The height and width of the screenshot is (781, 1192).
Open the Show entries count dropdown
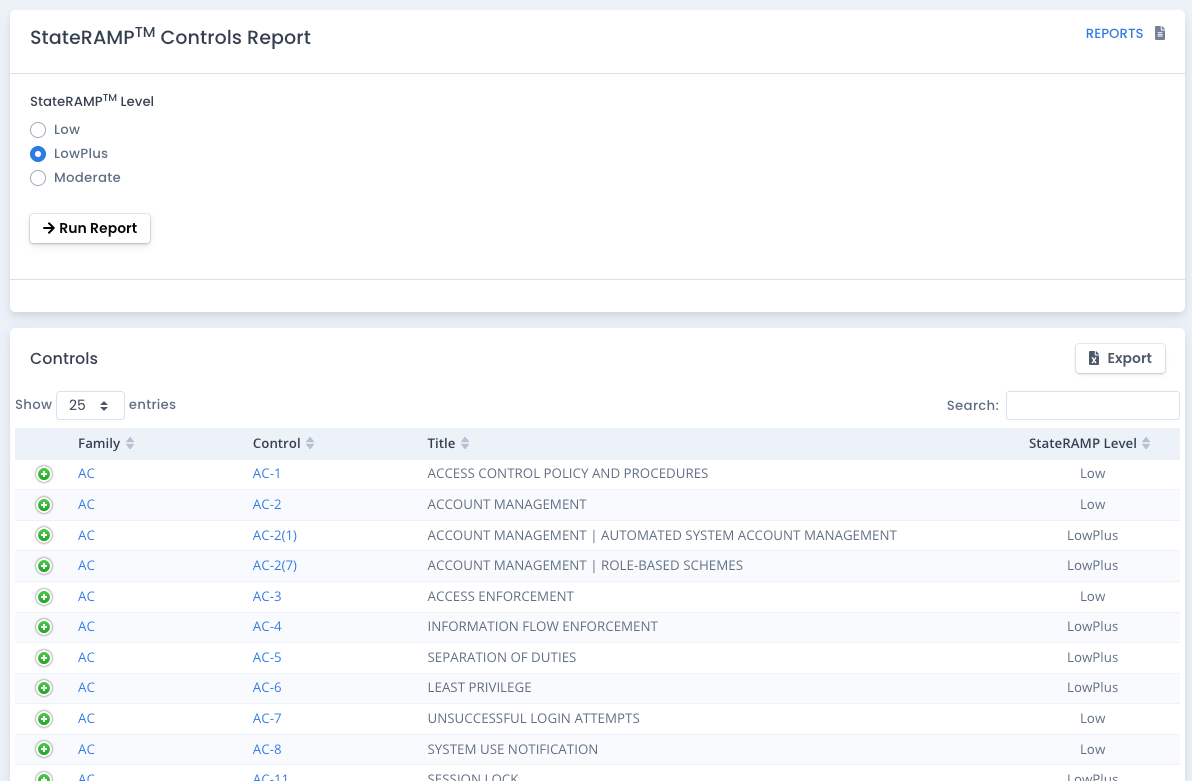pos(90,405)
